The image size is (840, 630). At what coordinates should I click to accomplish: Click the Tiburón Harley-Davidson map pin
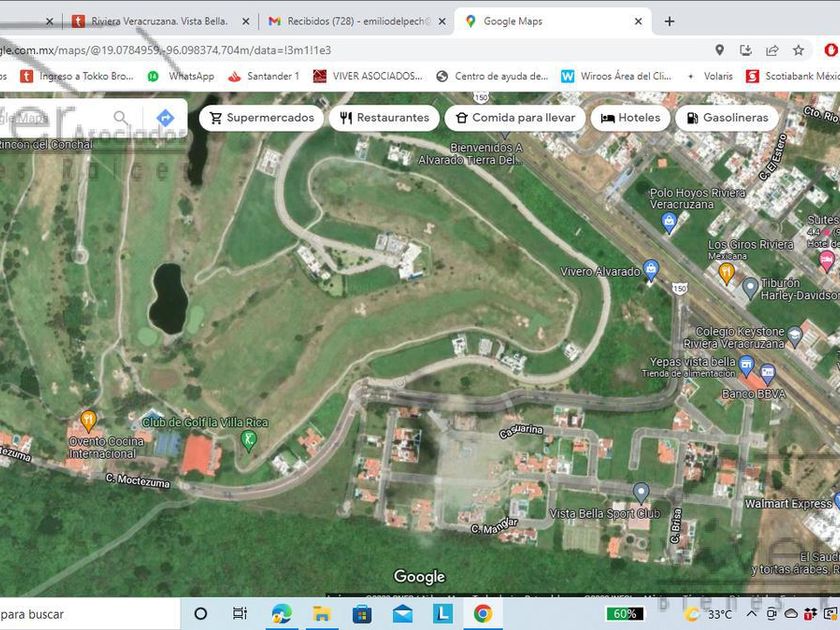click(750, 288)
